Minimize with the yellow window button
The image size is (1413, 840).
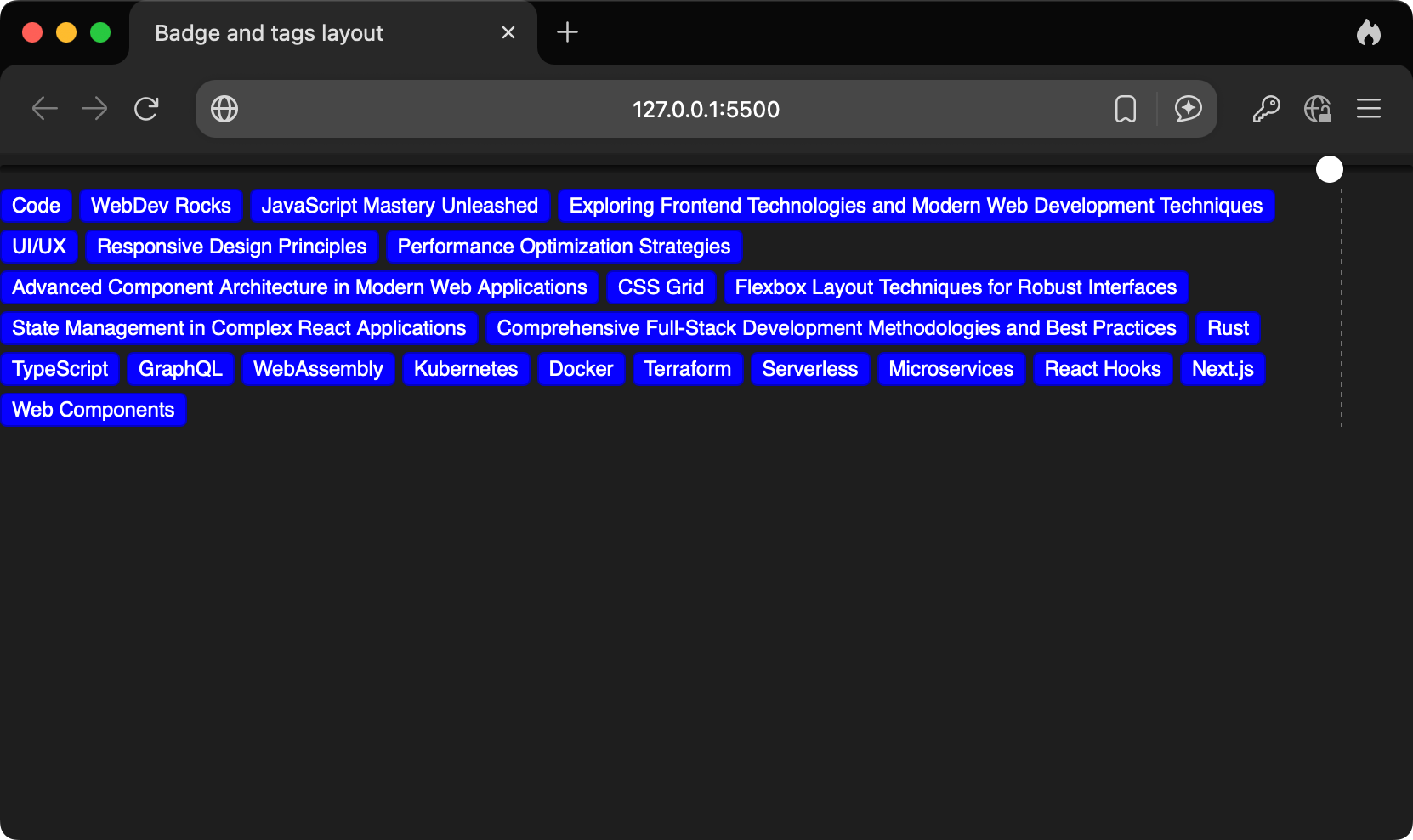[66, 32]
